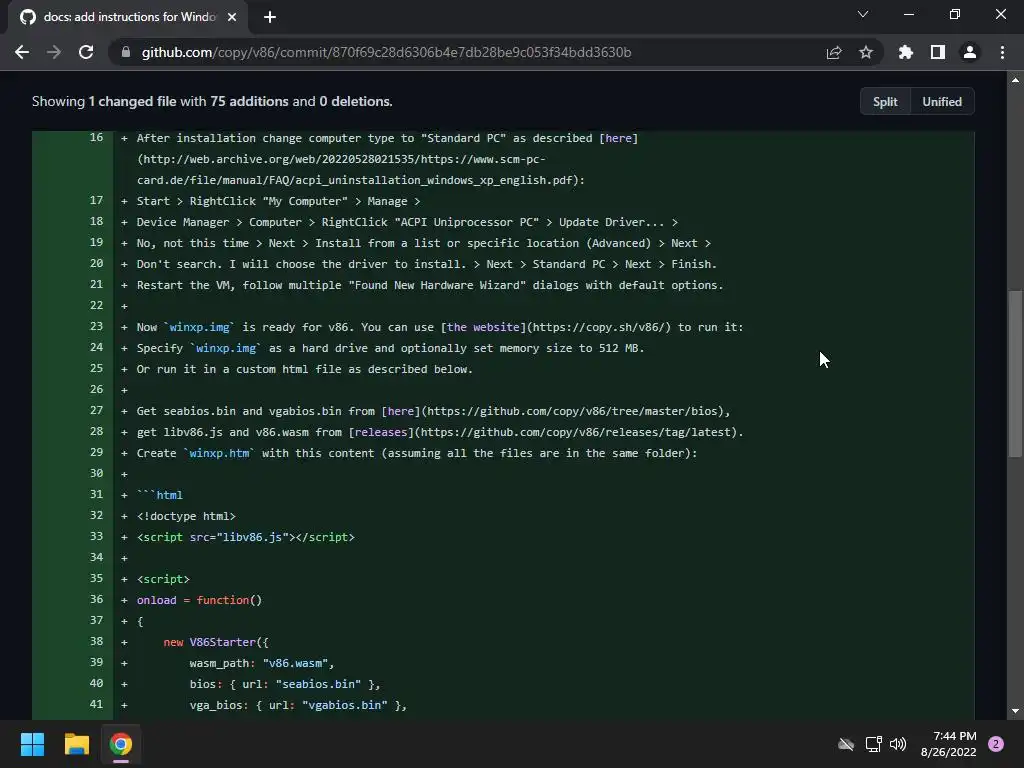
Task: Click '75 additions' summary text
Action: (x=249, y=101)
